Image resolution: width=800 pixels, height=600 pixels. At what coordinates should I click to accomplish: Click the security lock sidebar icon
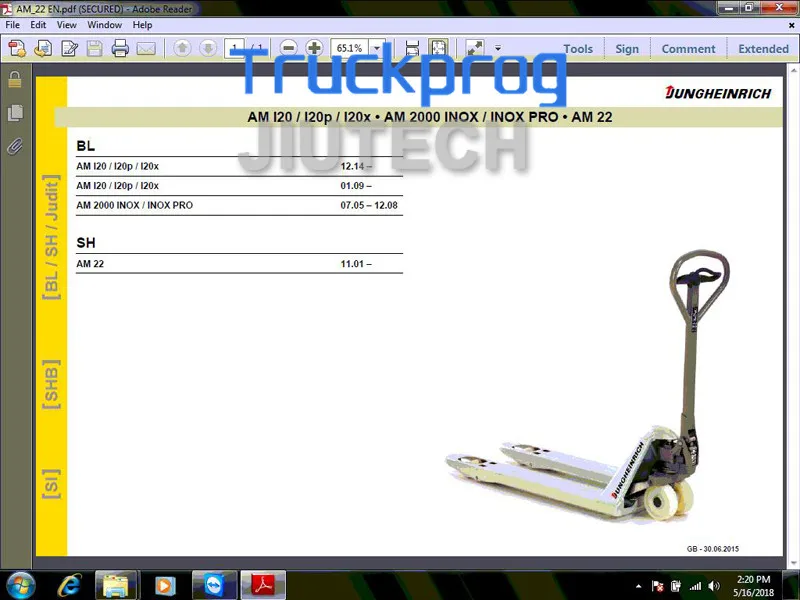[15, 79]
